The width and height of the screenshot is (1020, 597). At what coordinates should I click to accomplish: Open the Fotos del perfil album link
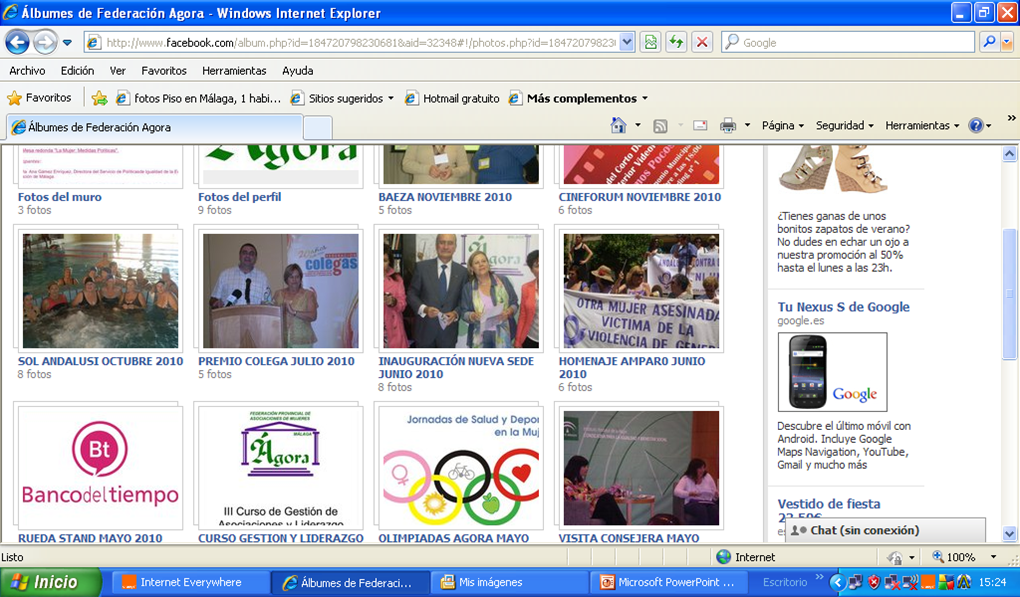239,197
